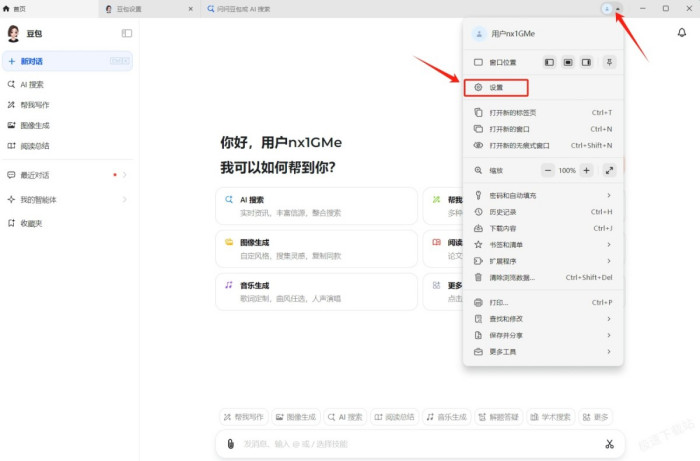This screenshot has height=461, width=700.
Task: Click the 豆包 avatar in the sidebar header
Action: click(x=13, y=33)
